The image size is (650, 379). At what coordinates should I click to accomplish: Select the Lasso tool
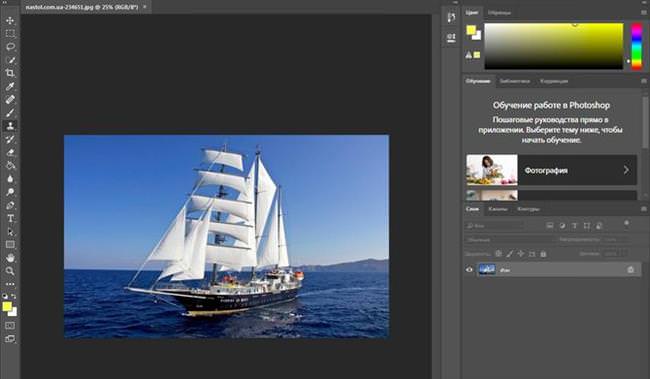click(10, 47)
